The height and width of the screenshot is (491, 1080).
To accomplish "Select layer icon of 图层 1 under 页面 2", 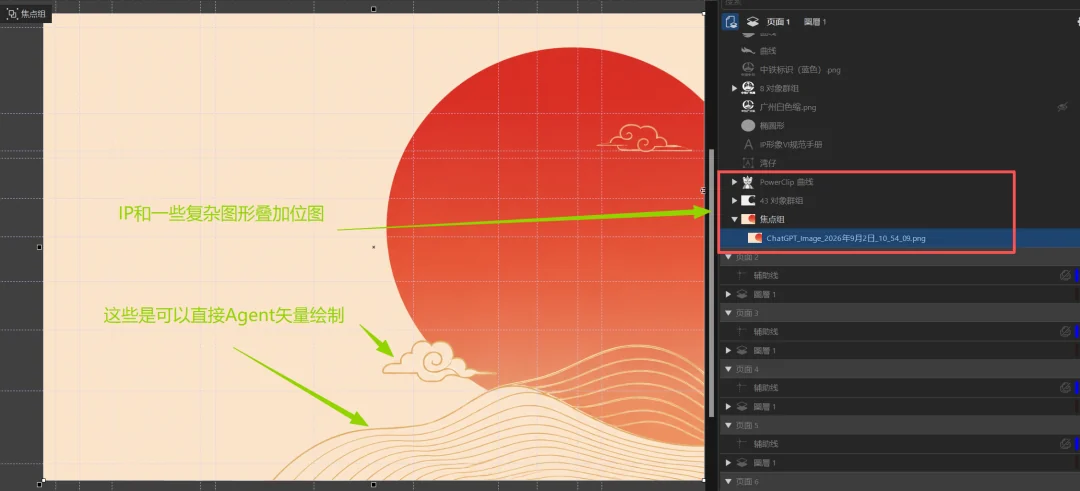I will (742, 294).
